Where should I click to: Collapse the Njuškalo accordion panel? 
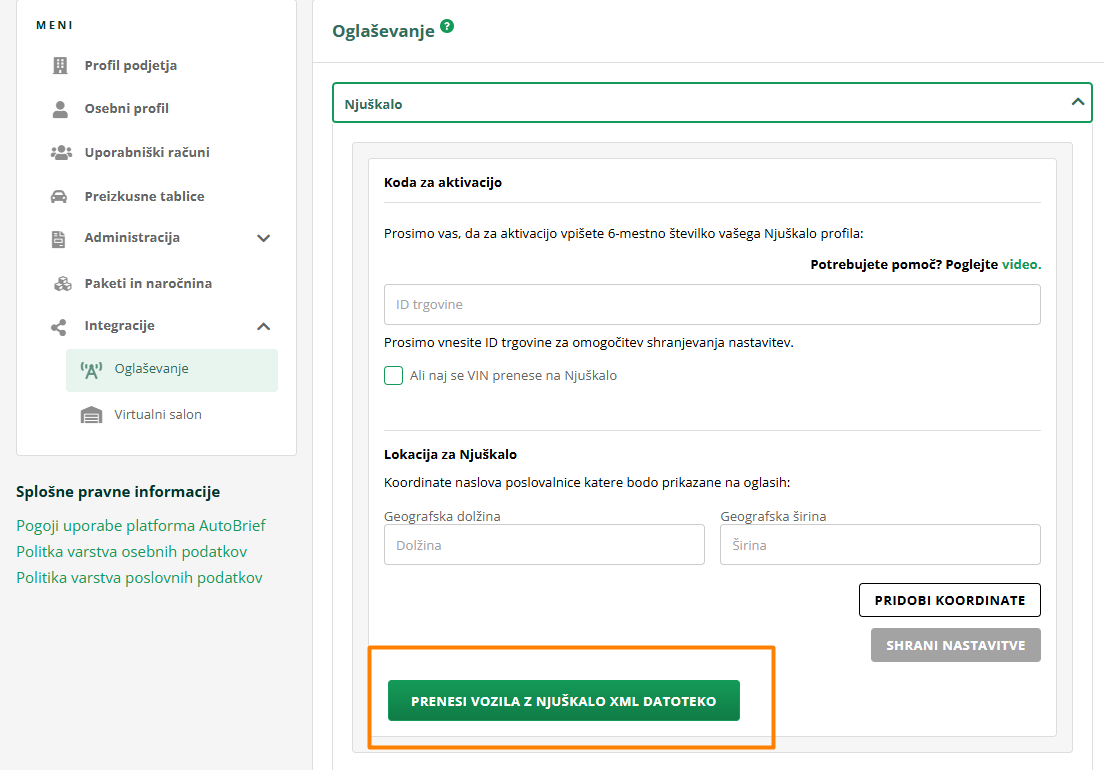tap(1077, 102)
